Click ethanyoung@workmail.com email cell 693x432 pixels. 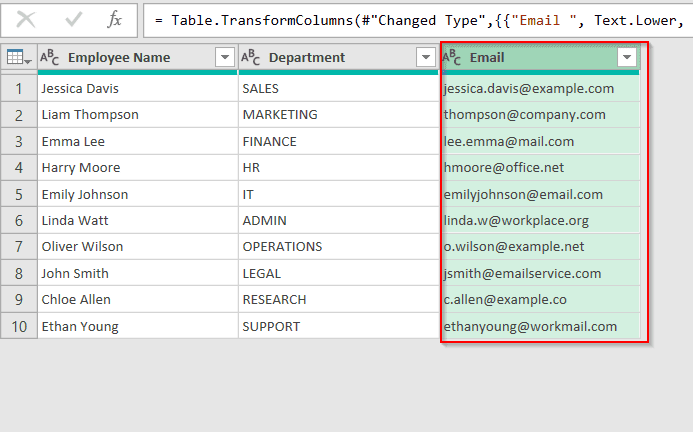[x=540, y=326]
